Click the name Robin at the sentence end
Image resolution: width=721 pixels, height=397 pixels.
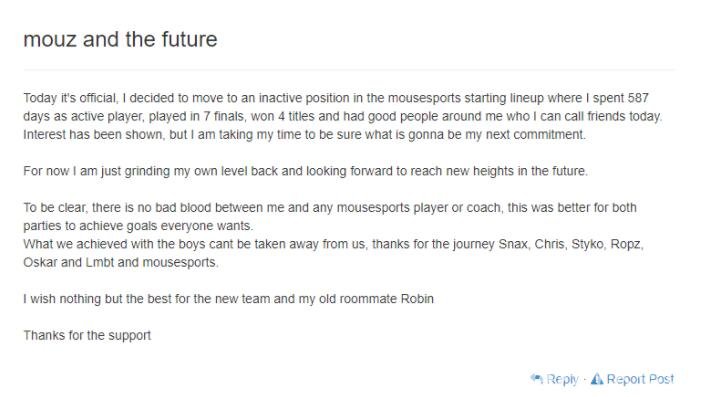417,299
